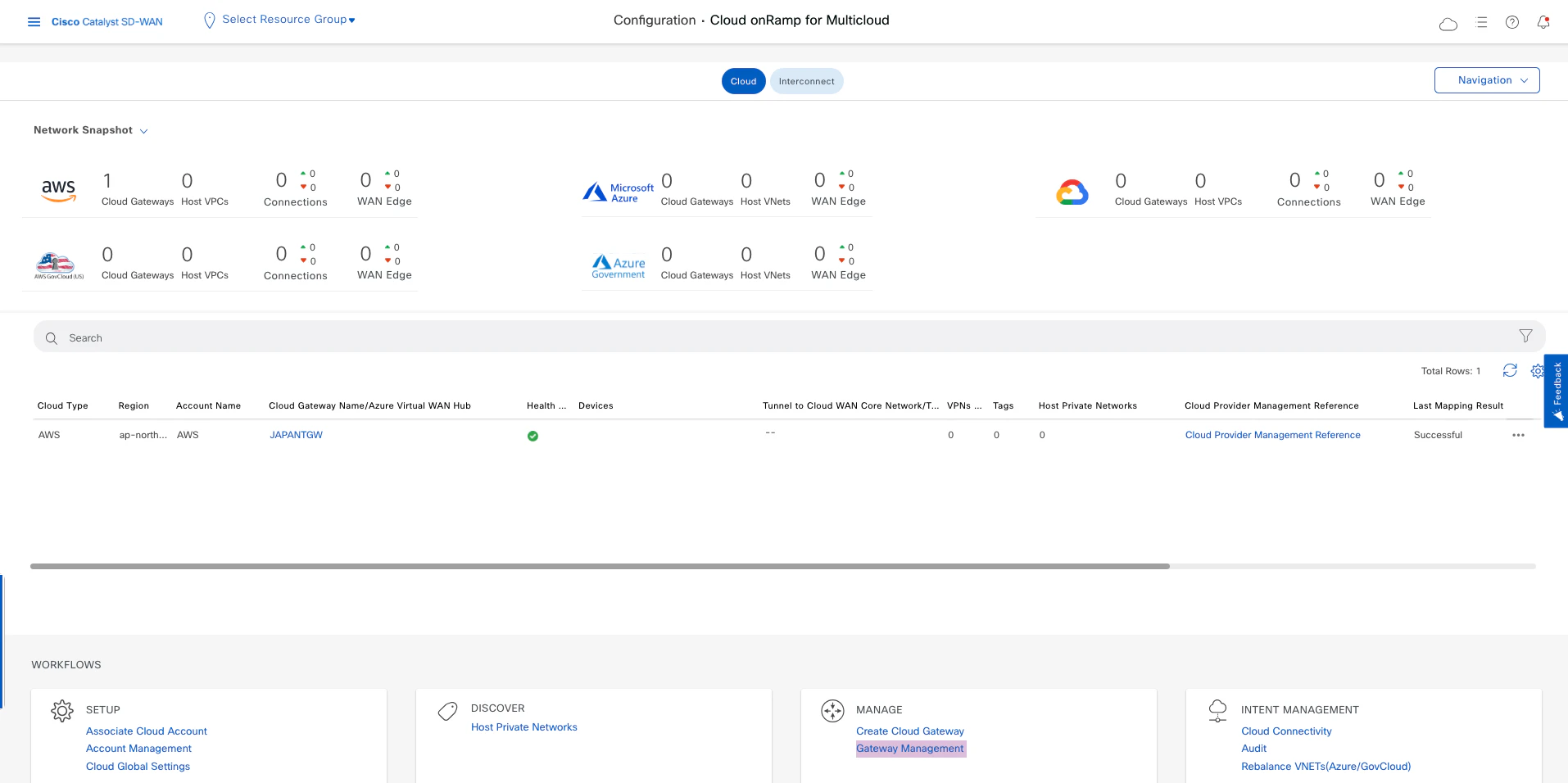Sort by the Account Name column header
This screenshot has width=1568, height=783.
208,405
